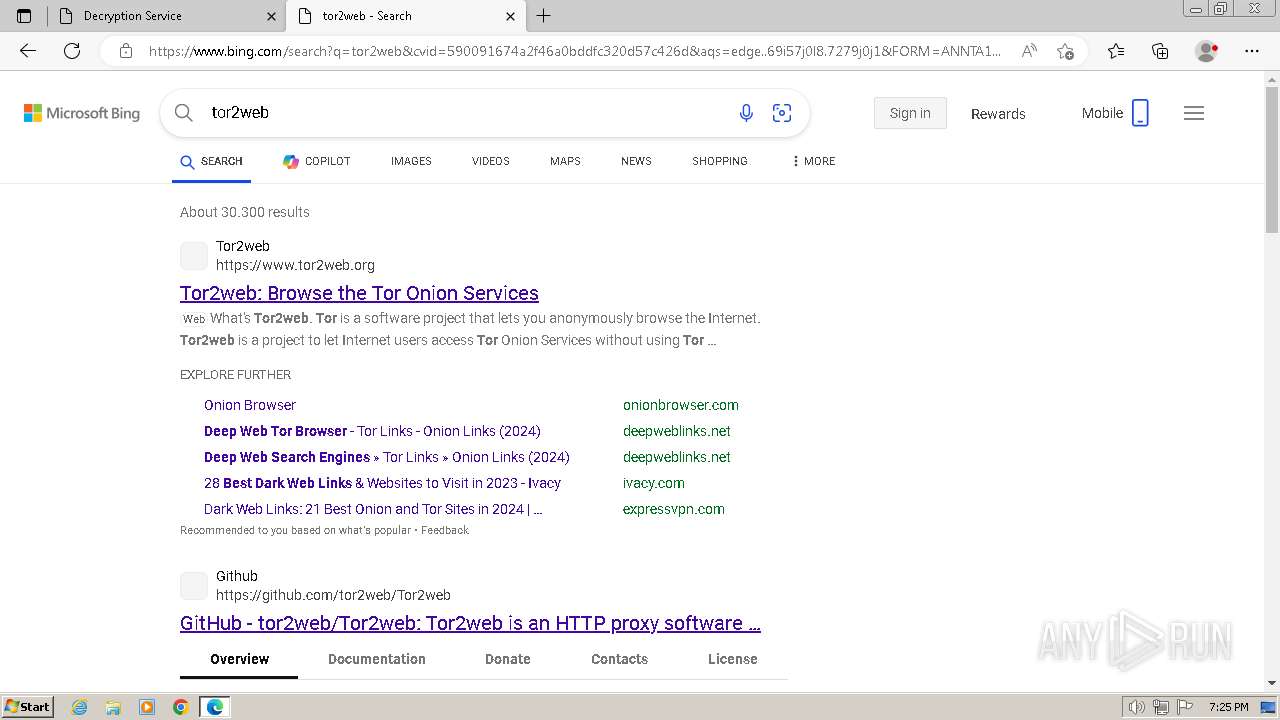The width and height of the screenshot is (1280, 720).
Task: Click the browser address bar URL
Action: coord(575,51)
